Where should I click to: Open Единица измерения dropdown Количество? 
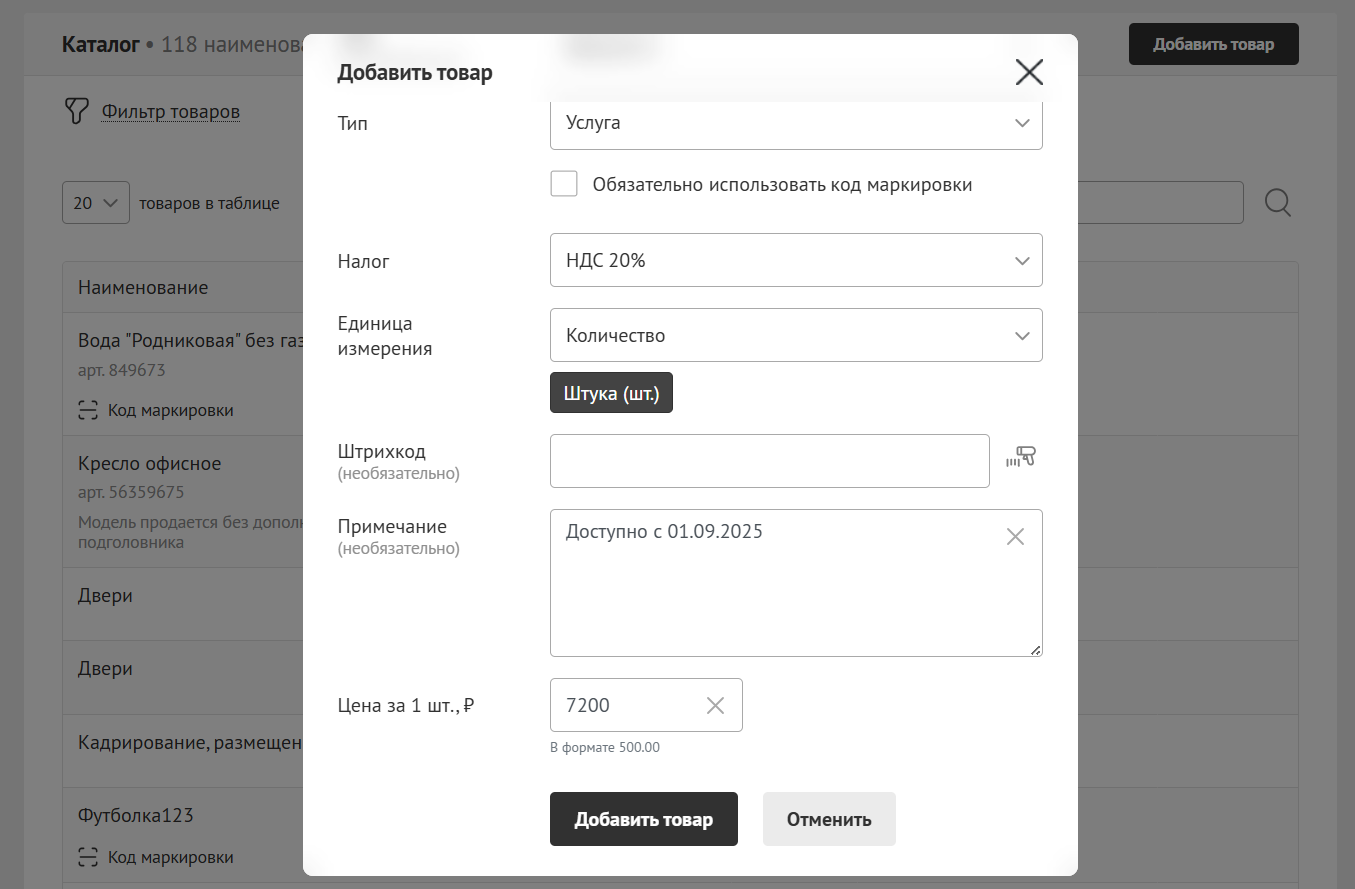pyautogui.click(x=796, y=335)
